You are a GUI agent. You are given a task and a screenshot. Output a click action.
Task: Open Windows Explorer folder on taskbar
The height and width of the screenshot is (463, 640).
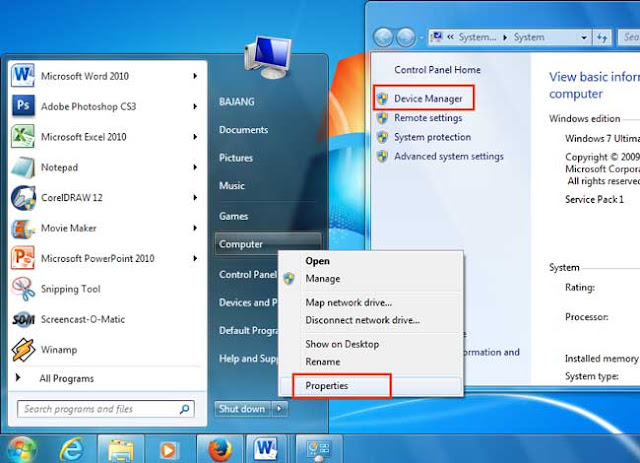[x=121, y=450]
